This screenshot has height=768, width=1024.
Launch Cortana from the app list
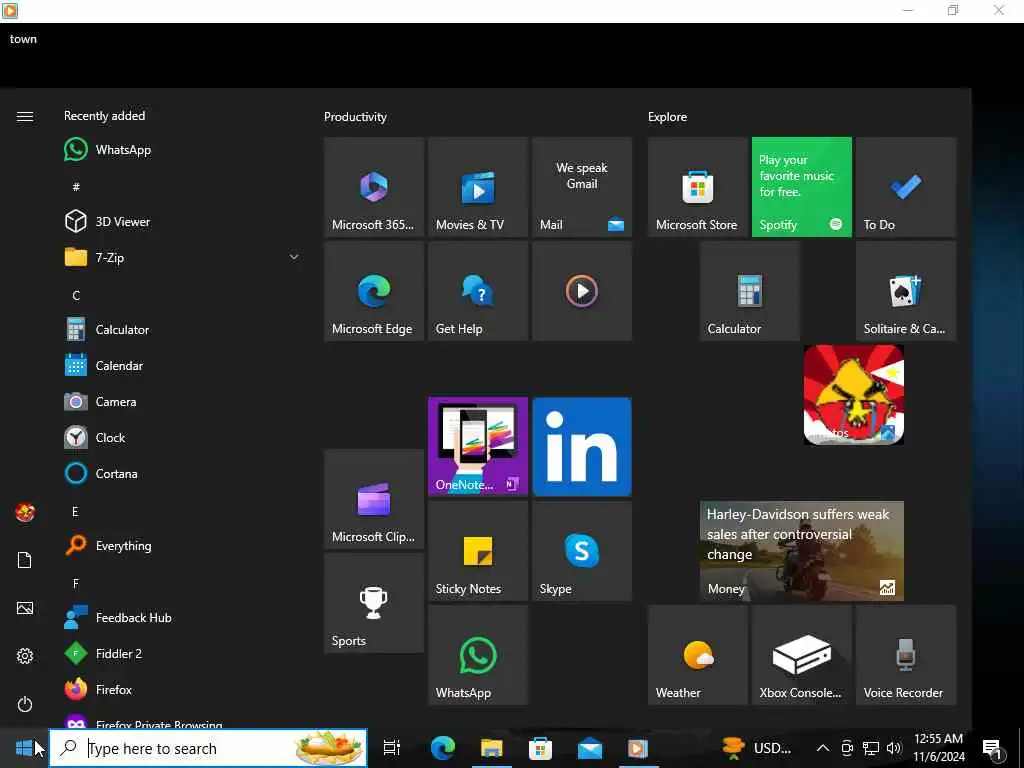tap(183, 473)
